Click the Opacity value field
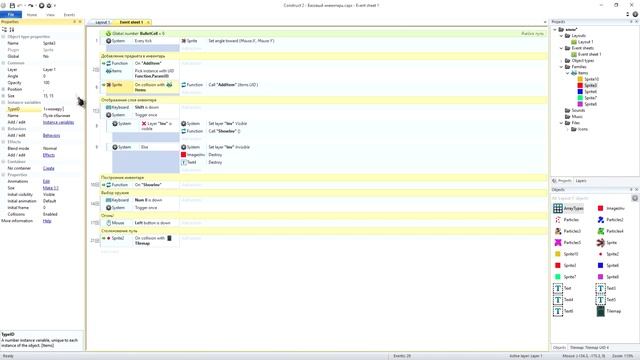 click(x=62, y=82)
